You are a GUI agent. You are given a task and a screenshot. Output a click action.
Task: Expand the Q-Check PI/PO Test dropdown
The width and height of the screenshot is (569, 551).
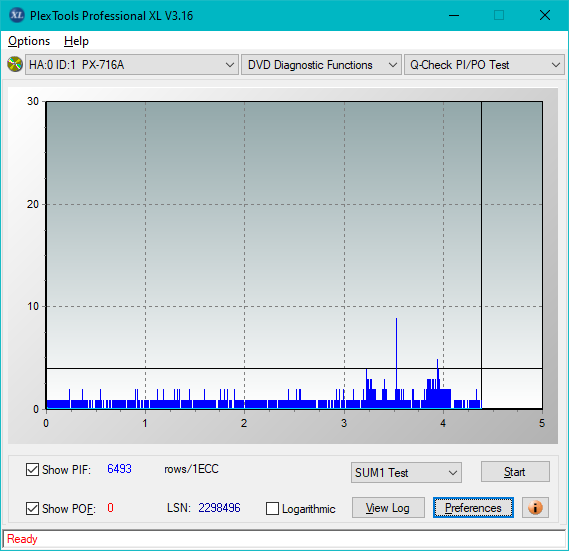484,65
